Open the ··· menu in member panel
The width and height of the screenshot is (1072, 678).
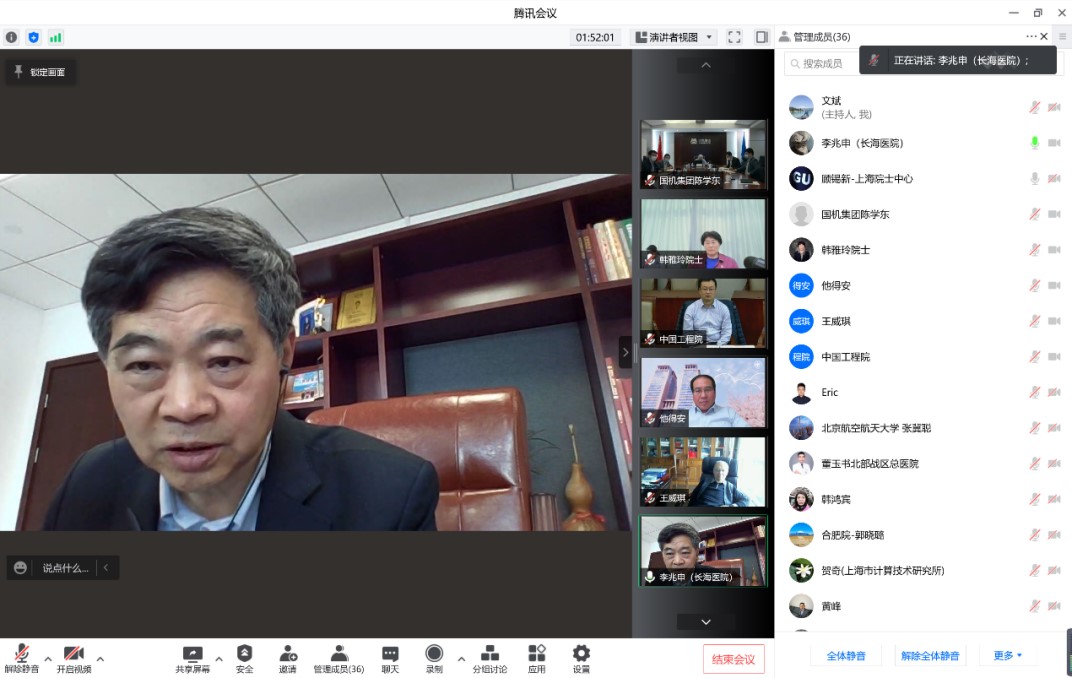click(x=1031, y=36)
